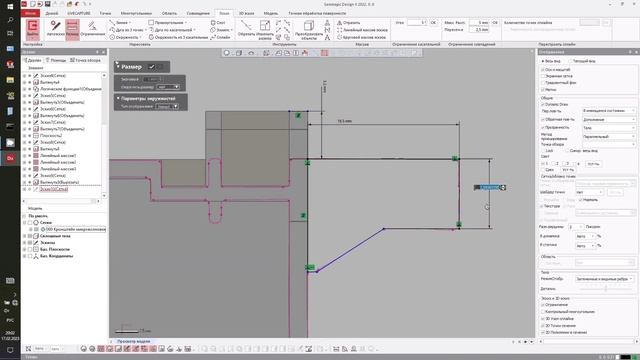
Task: Open the LIVECAPTURE ribbon tab
Action: tap(79, 13)
